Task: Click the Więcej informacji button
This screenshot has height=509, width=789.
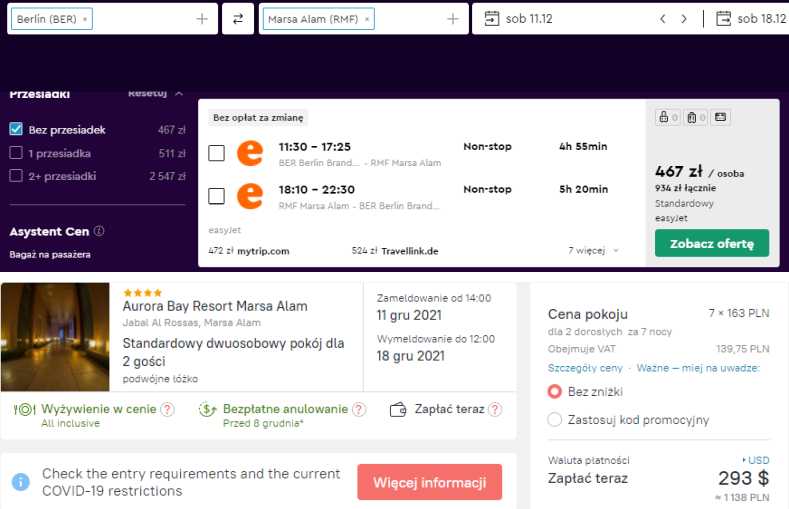Action: pos(429,483)
